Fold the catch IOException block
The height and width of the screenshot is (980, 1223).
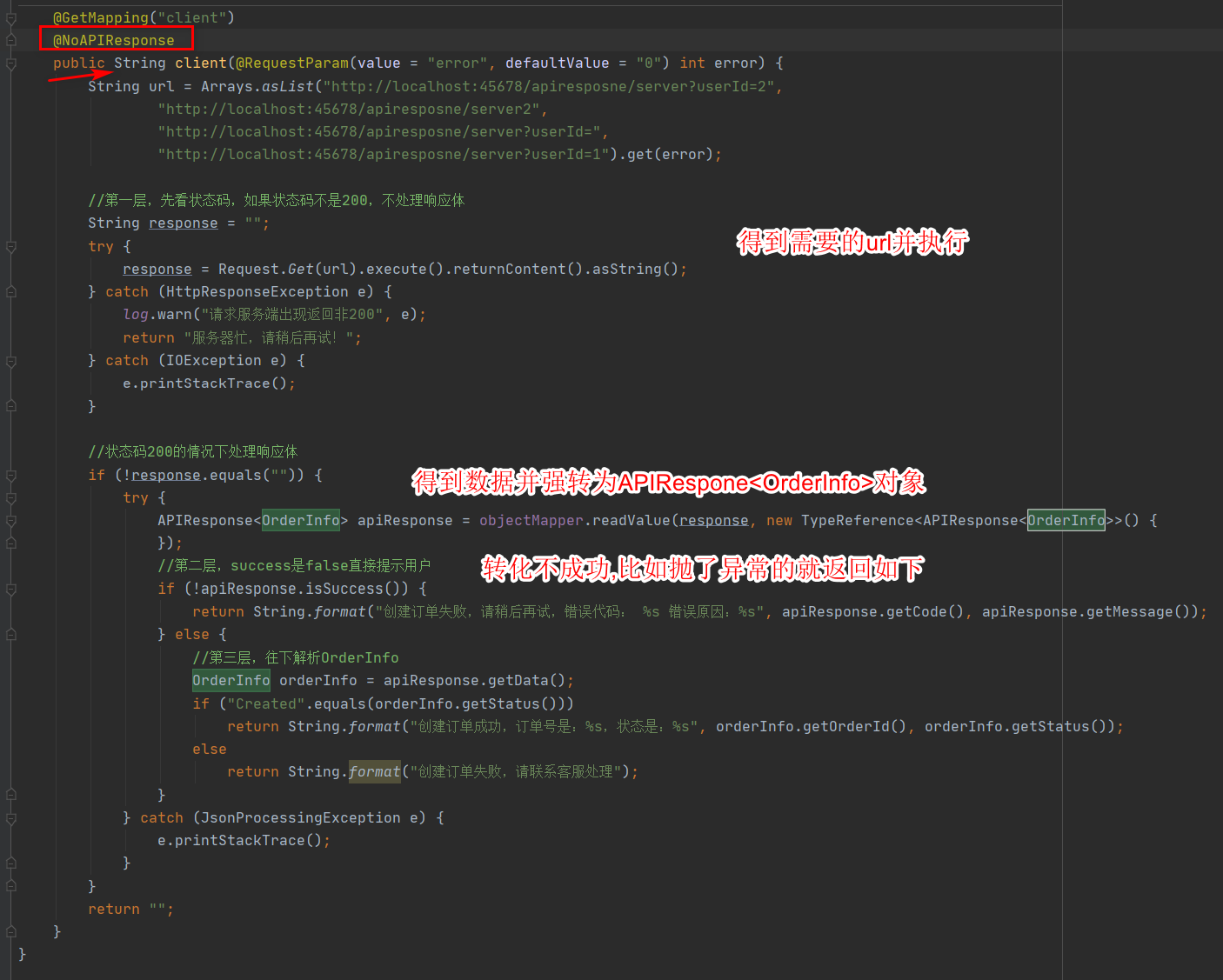tap(11, 361)
